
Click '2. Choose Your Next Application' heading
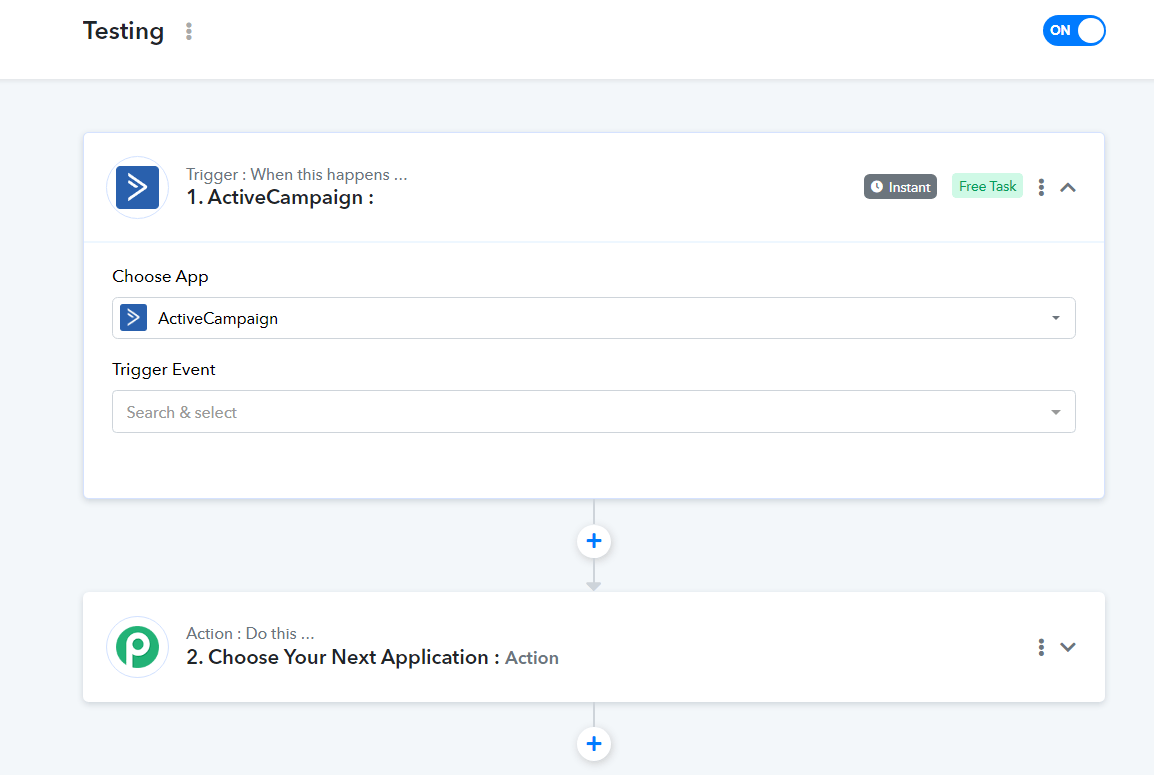point(343,657)
